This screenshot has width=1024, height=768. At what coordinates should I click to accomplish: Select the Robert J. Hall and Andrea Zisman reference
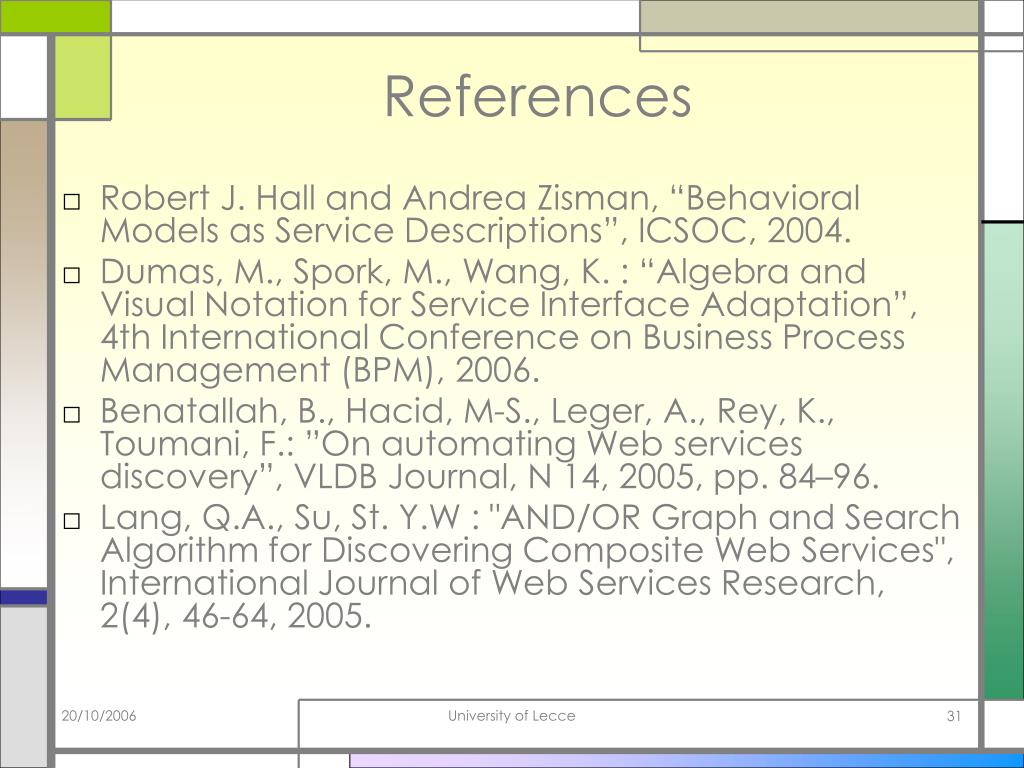[x=480, y=214]
